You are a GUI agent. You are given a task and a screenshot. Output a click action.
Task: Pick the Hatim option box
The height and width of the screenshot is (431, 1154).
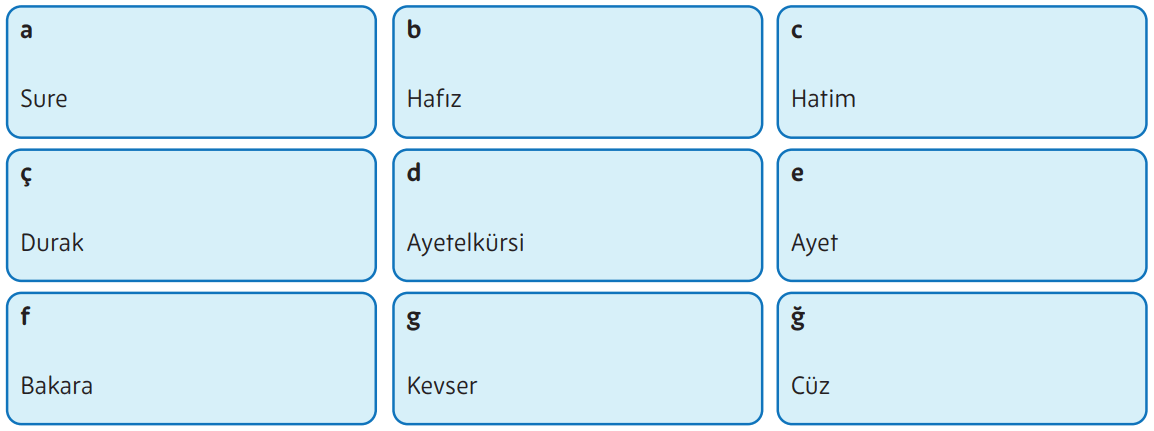point(962,72)
